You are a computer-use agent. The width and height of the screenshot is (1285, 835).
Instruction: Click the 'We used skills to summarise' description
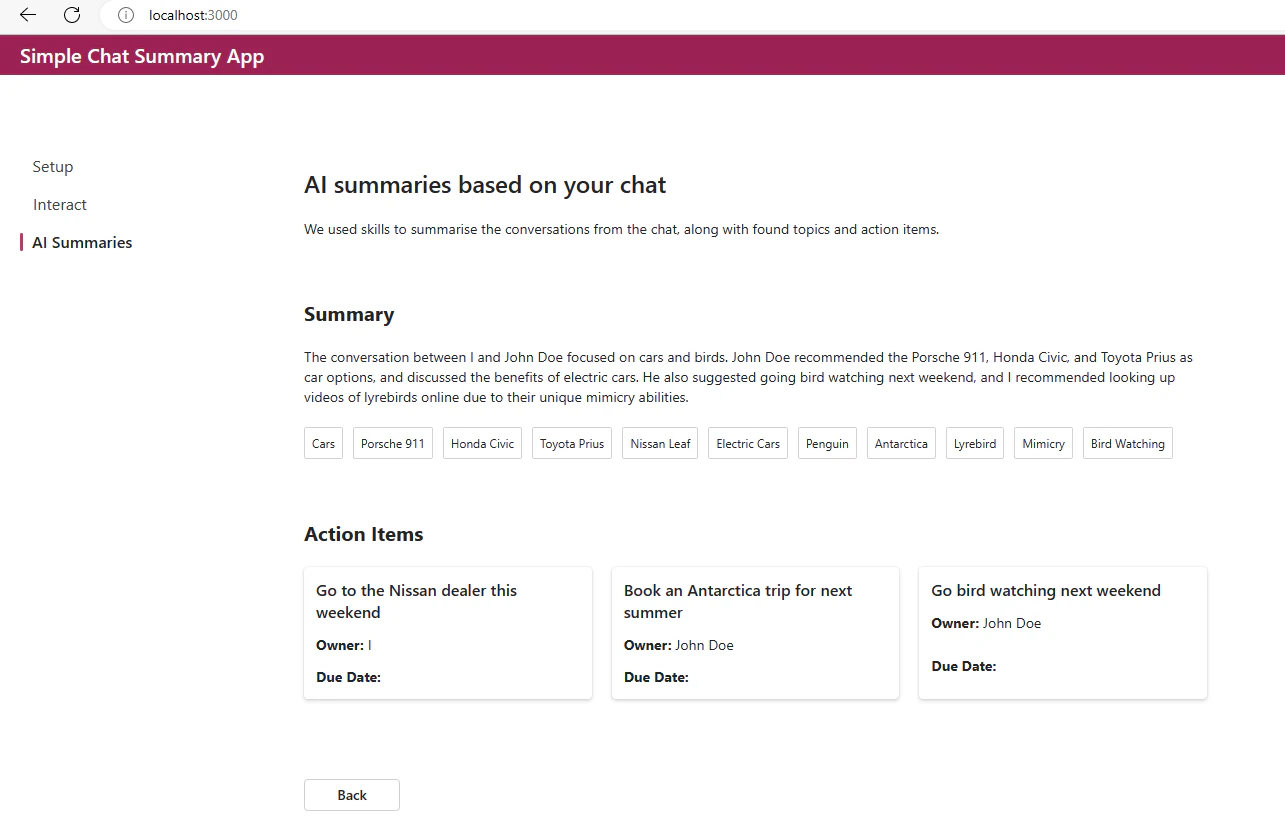(x=622, y=229)
